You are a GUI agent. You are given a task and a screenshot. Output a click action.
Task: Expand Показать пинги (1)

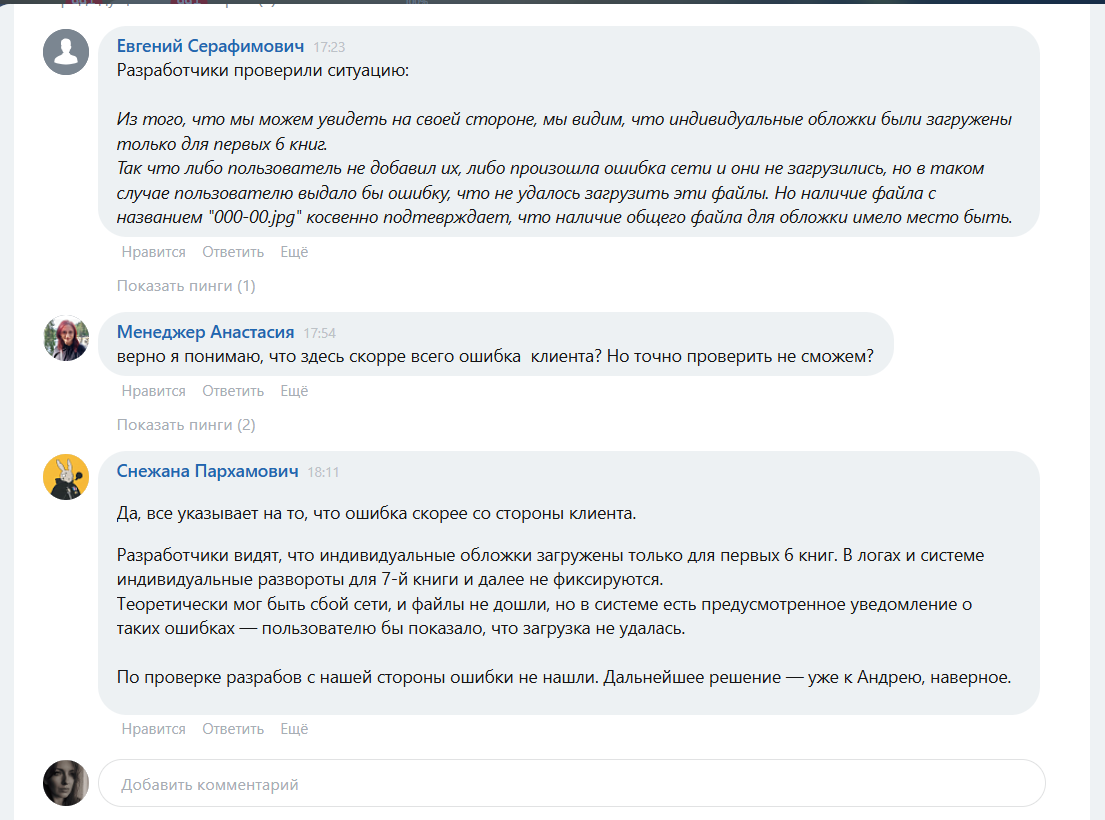186,286
